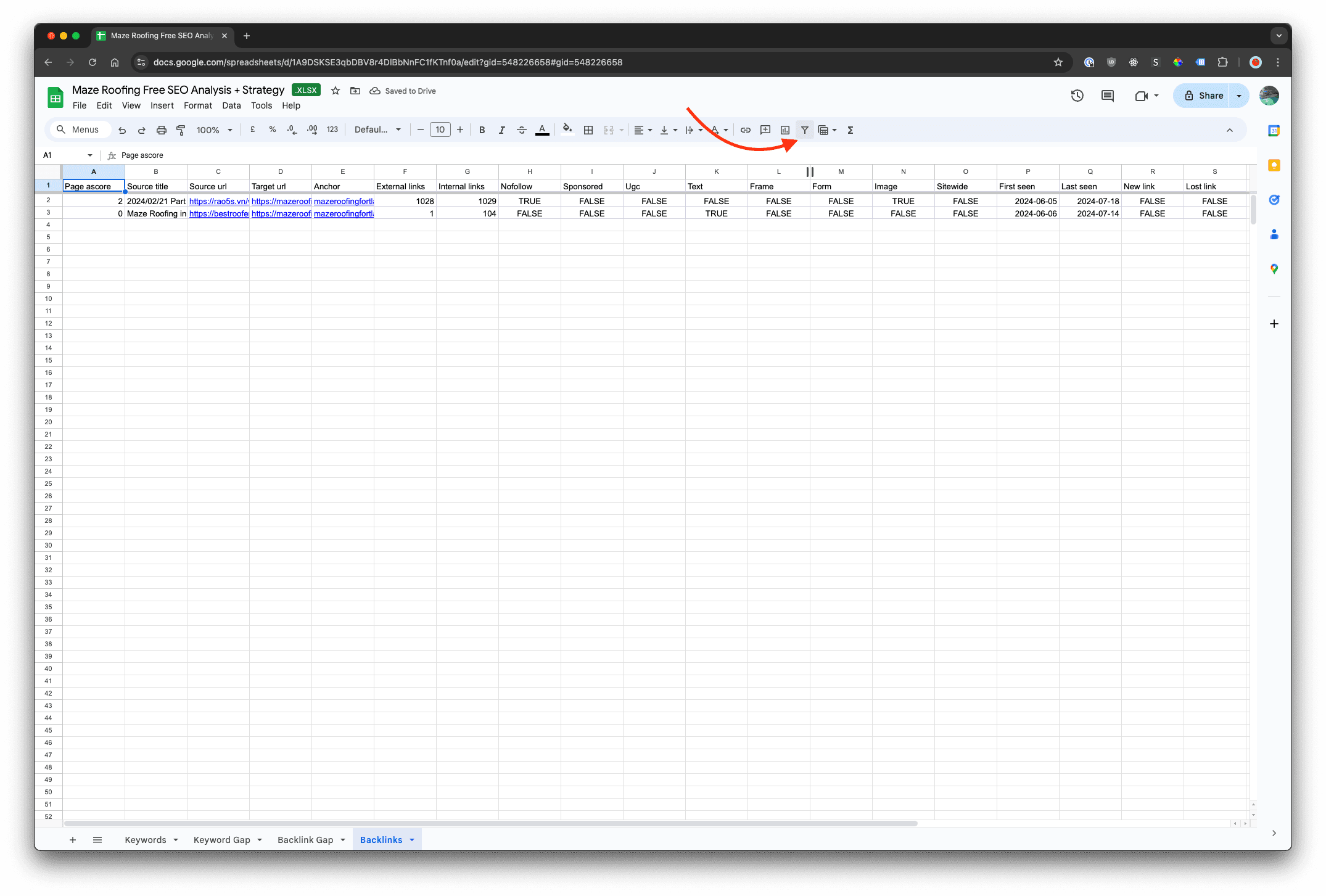1326x896 pixels.
Task: Open fill color picker
Action: [567, 129]
